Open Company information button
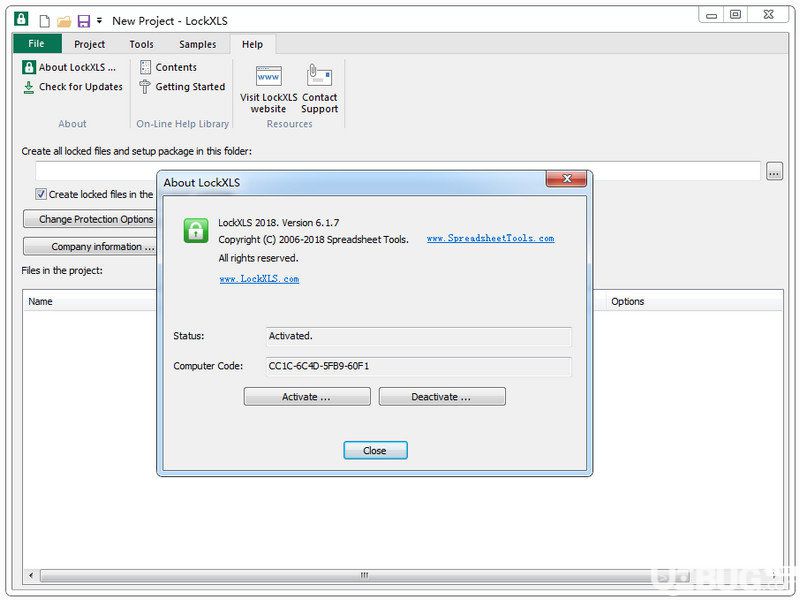 91,246
